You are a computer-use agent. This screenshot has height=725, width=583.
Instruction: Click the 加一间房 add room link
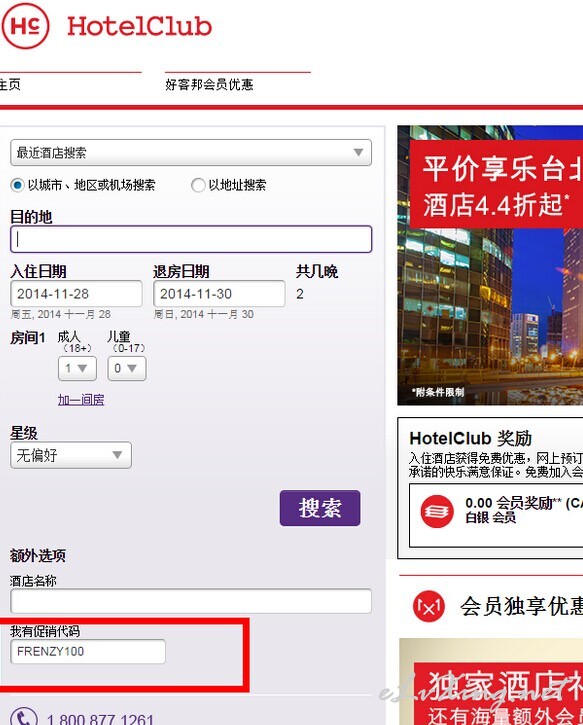click(x=81, y=399)
